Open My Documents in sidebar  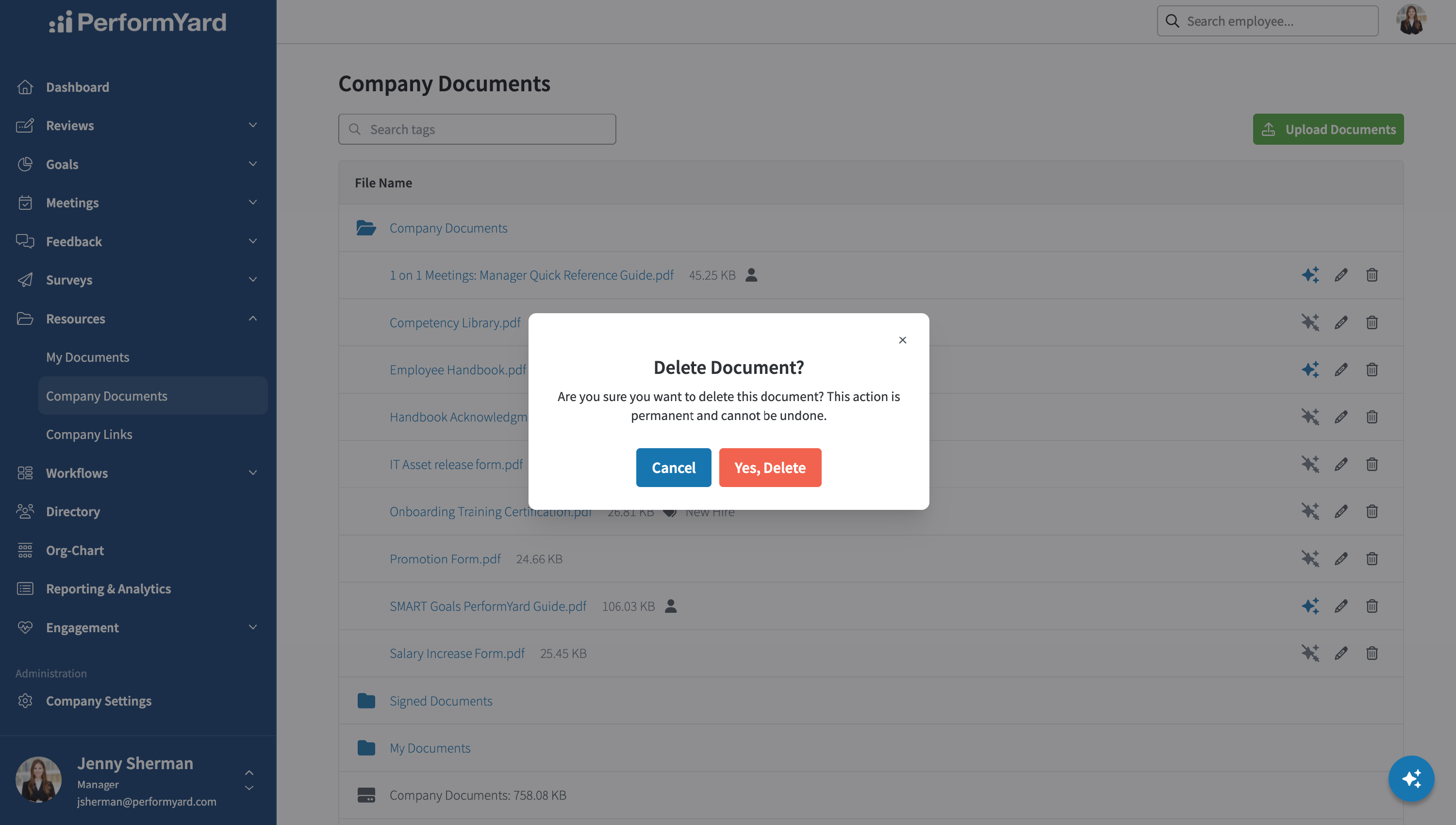coord(88,357)
